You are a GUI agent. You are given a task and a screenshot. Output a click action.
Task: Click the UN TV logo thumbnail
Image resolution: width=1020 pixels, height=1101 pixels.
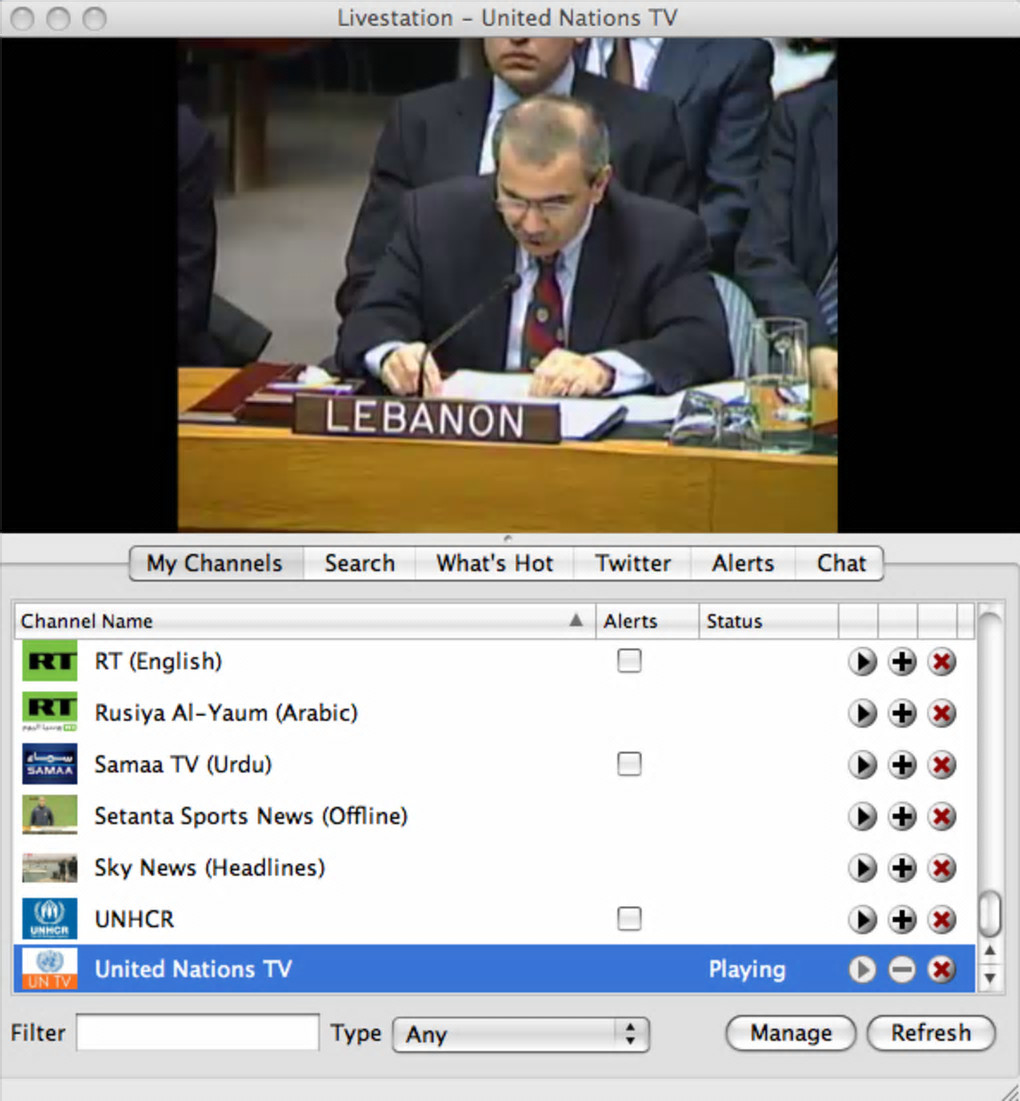click(49, 969)
